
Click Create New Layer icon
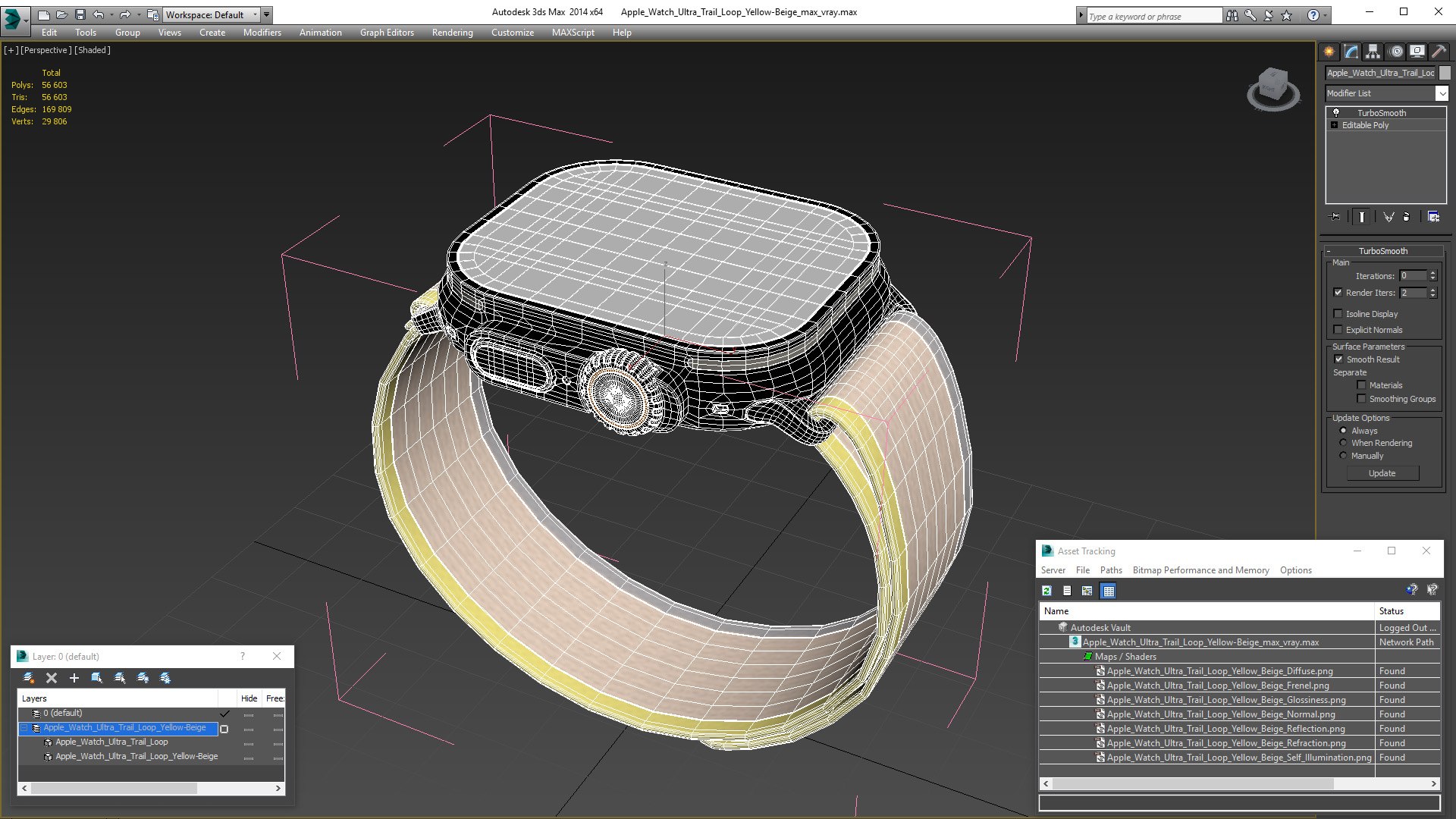point(29,678)
